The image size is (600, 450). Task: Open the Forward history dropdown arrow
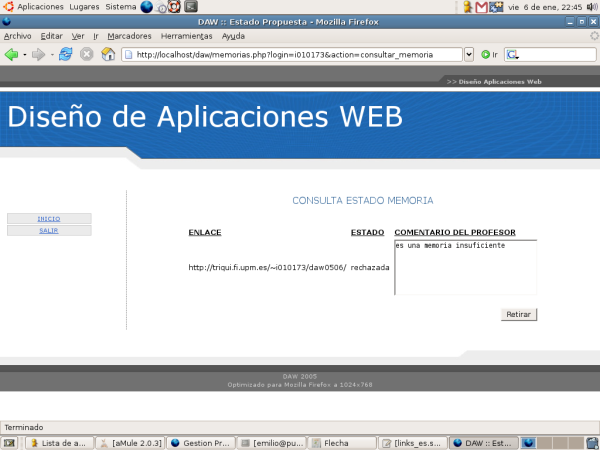[52, 55]
